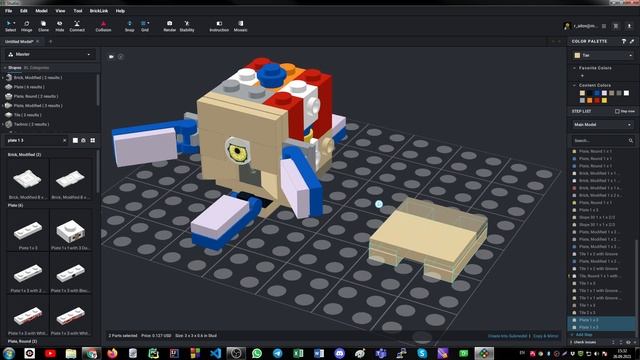This screenshot has height=360, width=640.
Task: Open the Tan color dropdown
Action: (x=603, y=55)
